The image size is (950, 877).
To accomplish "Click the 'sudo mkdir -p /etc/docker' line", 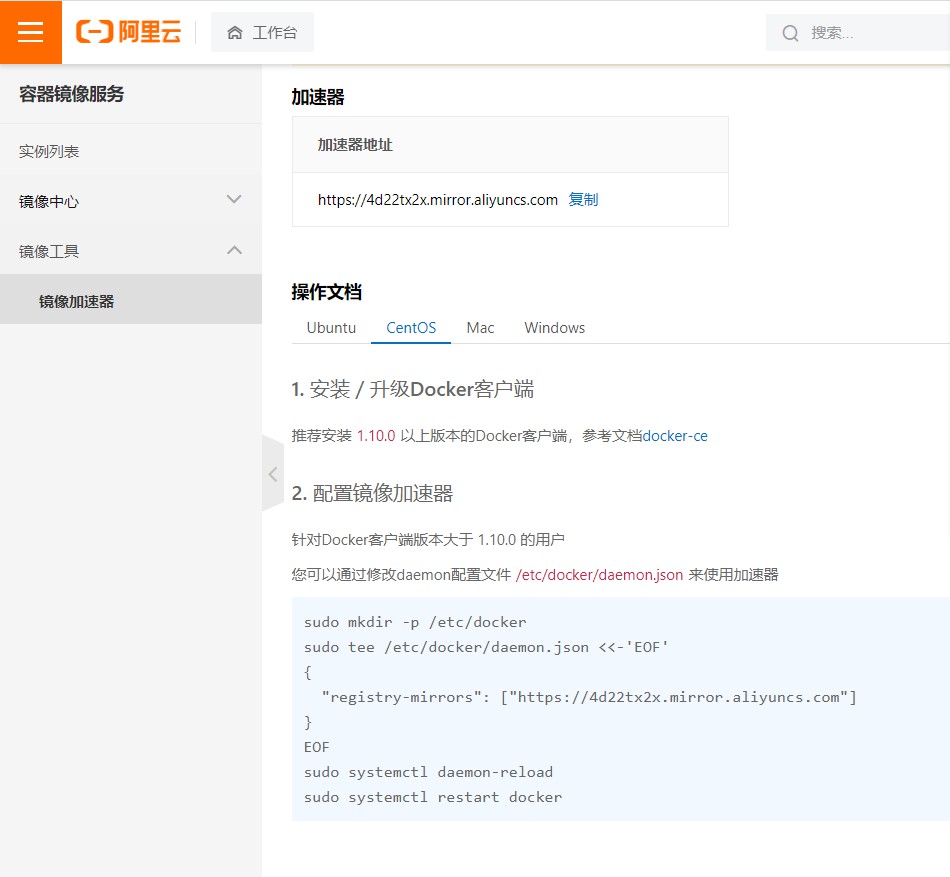I will [415, 622].
